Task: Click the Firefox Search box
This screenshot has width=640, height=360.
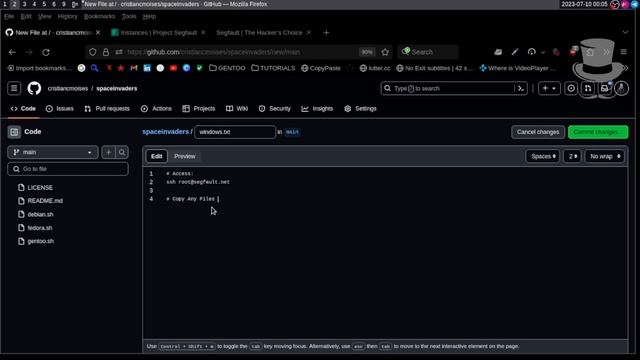Action: point(428,52)
